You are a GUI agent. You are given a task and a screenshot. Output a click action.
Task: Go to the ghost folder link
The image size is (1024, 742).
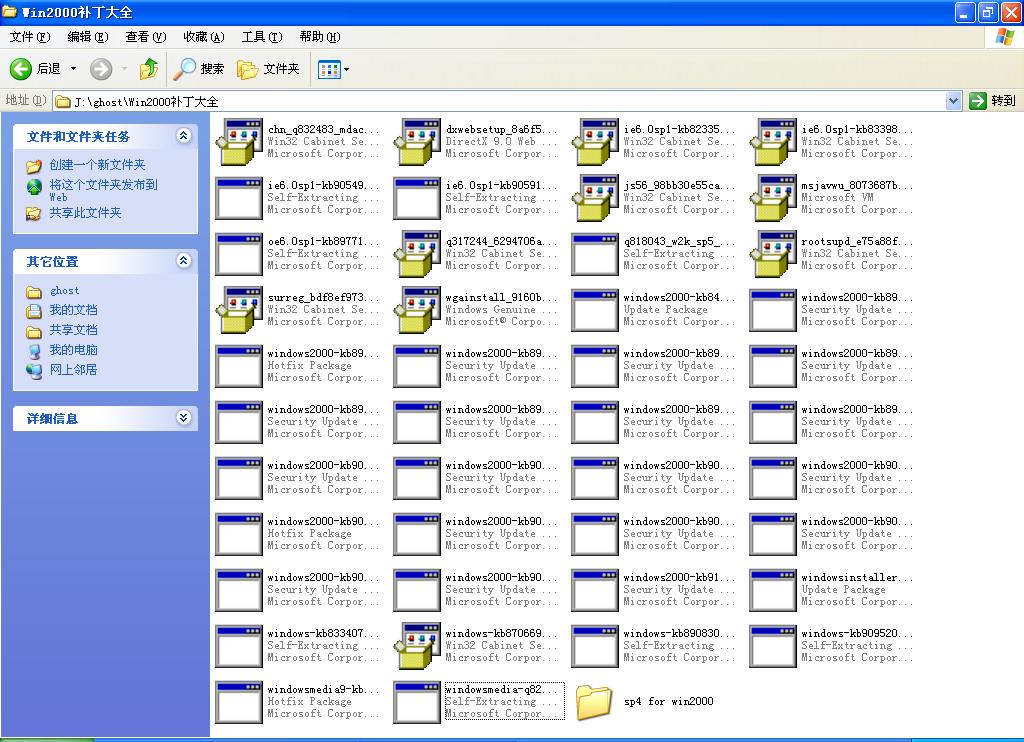point(64,291)
